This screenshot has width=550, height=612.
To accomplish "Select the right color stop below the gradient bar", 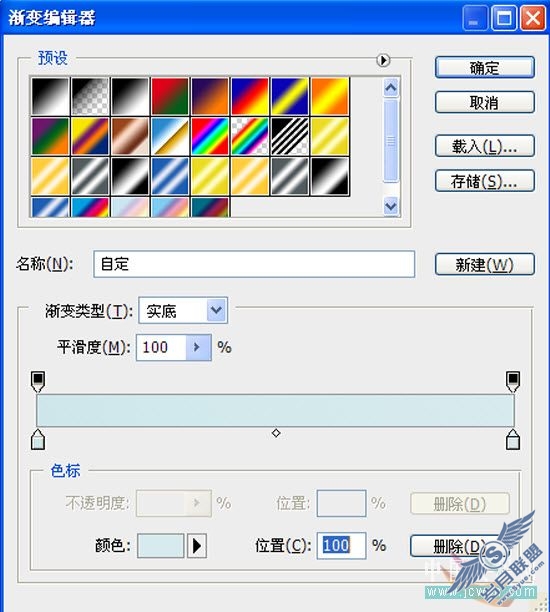I will [513, 439].
